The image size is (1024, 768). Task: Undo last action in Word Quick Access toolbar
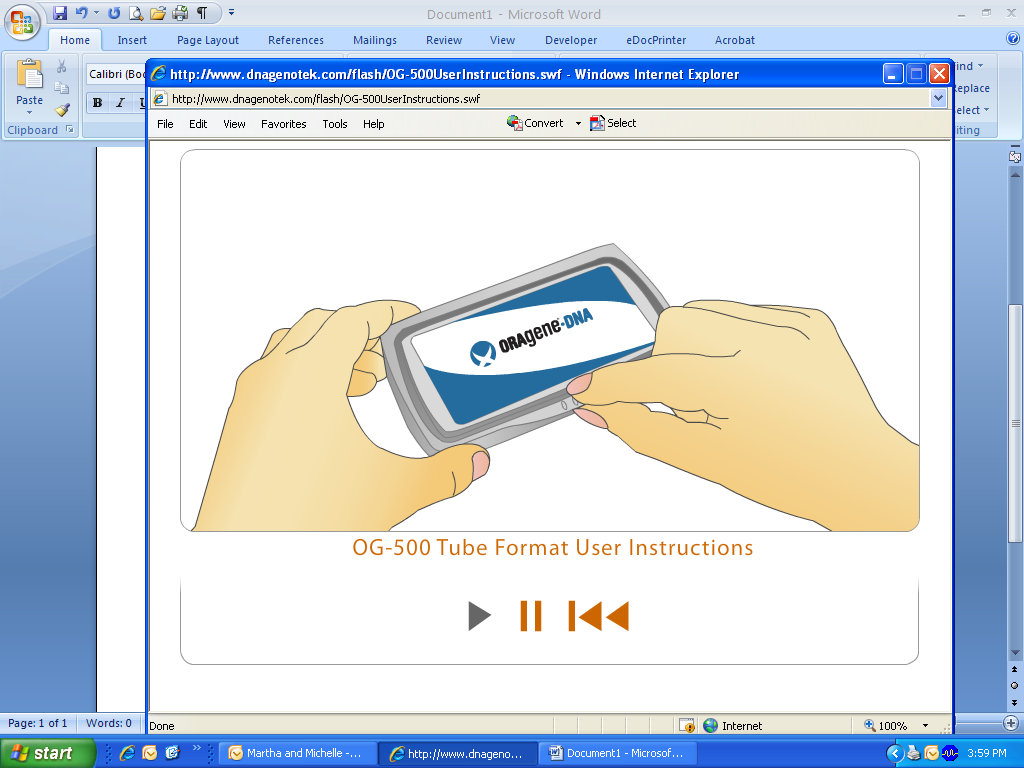click(81, 13)
